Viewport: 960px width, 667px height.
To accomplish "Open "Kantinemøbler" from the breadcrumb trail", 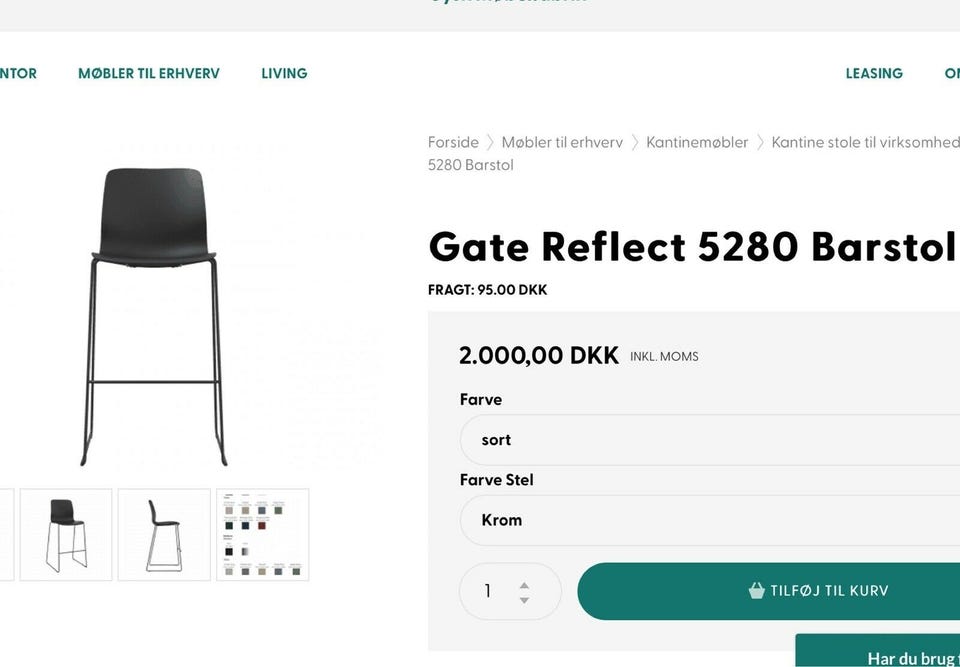I will [x=697, y=142].
